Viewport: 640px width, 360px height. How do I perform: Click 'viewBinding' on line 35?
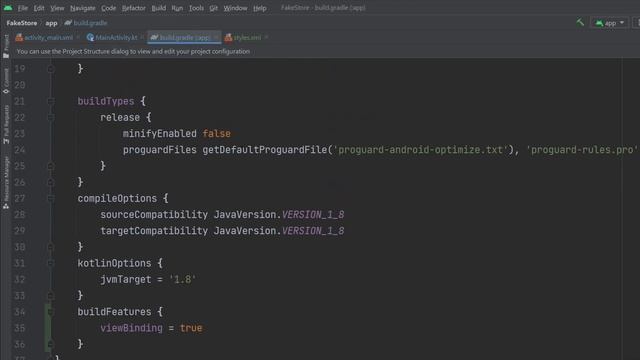pyautogui.click(x=131, y=328)
